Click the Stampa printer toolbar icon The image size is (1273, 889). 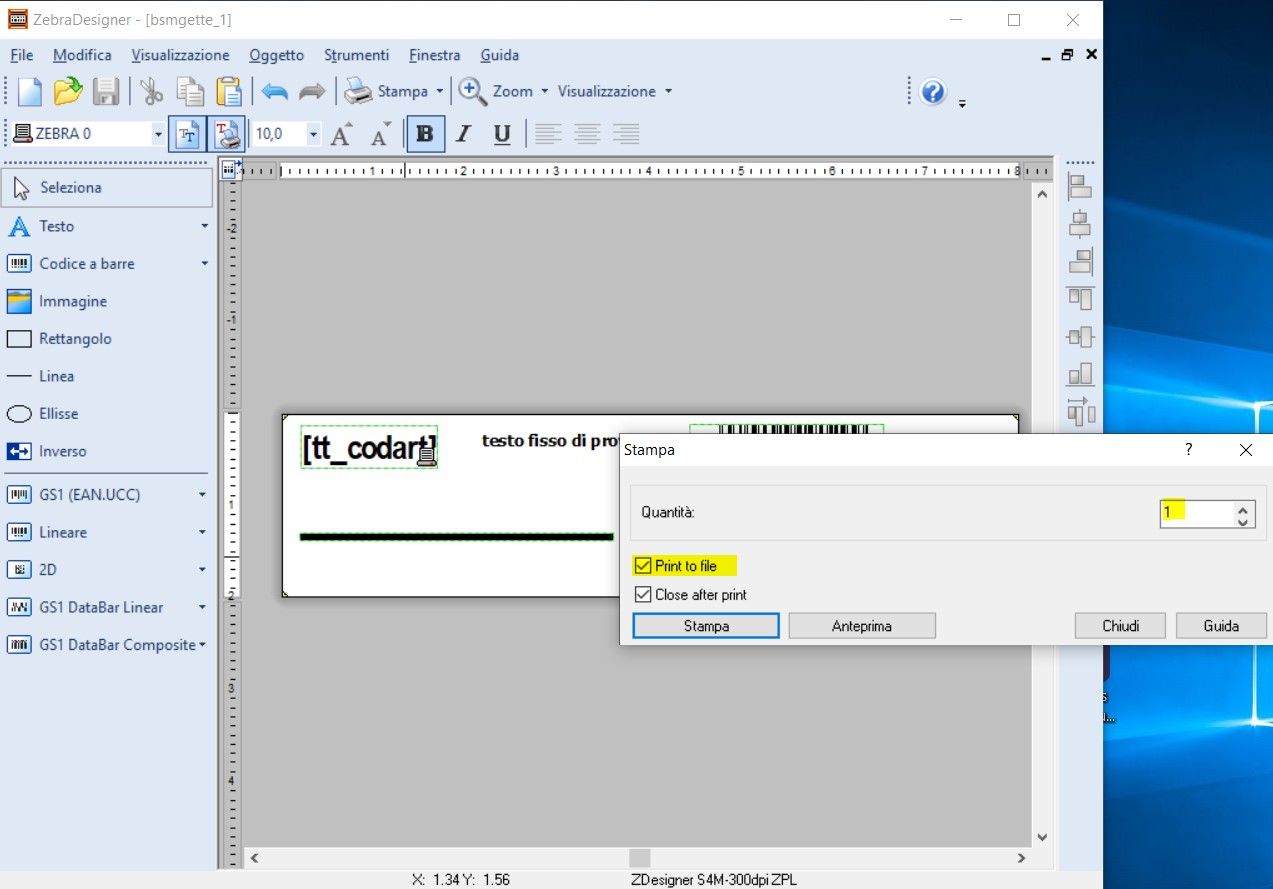click(358, 92)
